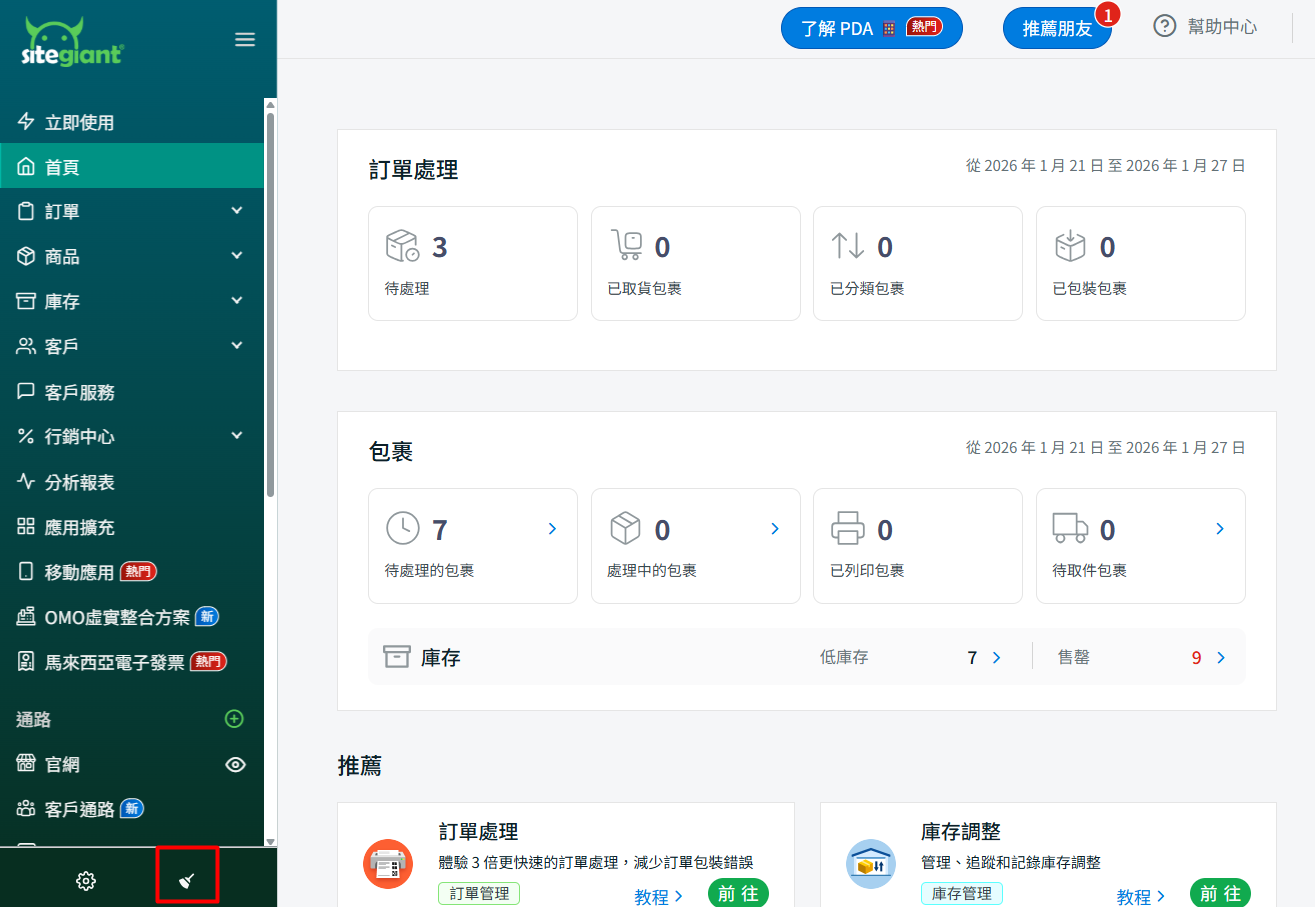1315x907 pixels.
Task: Open 分析報表 from the sidebar
Action: pyautogui.click(x=80, y=483)
